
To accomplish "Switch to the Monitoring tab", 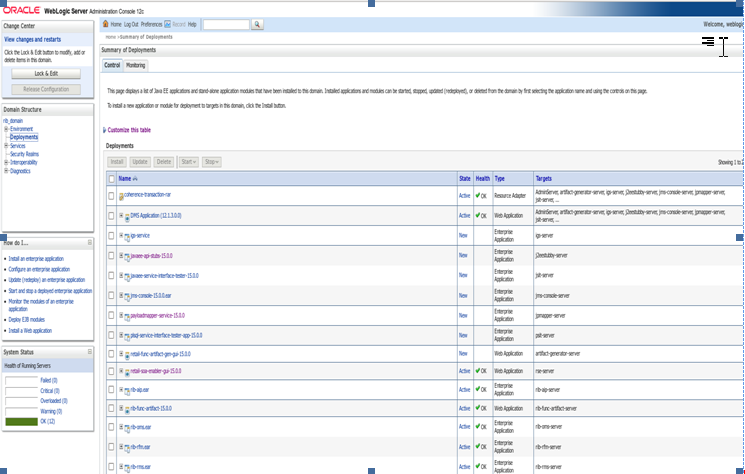I will (x=135, y=66).
